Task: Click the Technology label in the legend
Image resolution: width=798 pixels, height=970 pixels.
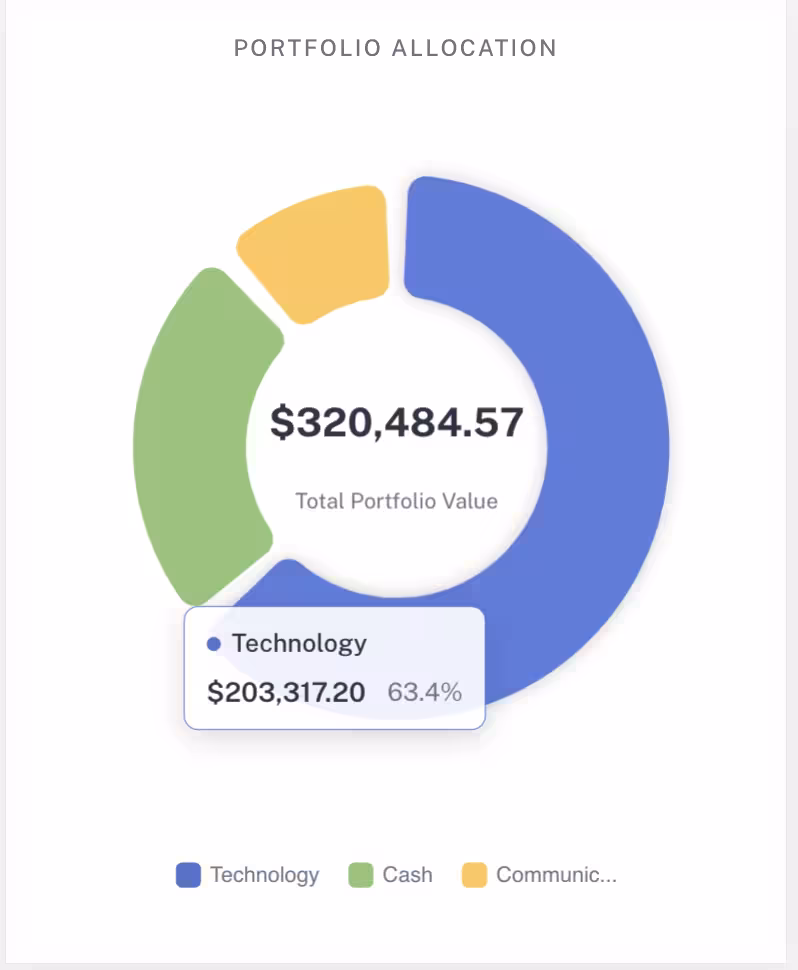Action: tap(264, 875)
